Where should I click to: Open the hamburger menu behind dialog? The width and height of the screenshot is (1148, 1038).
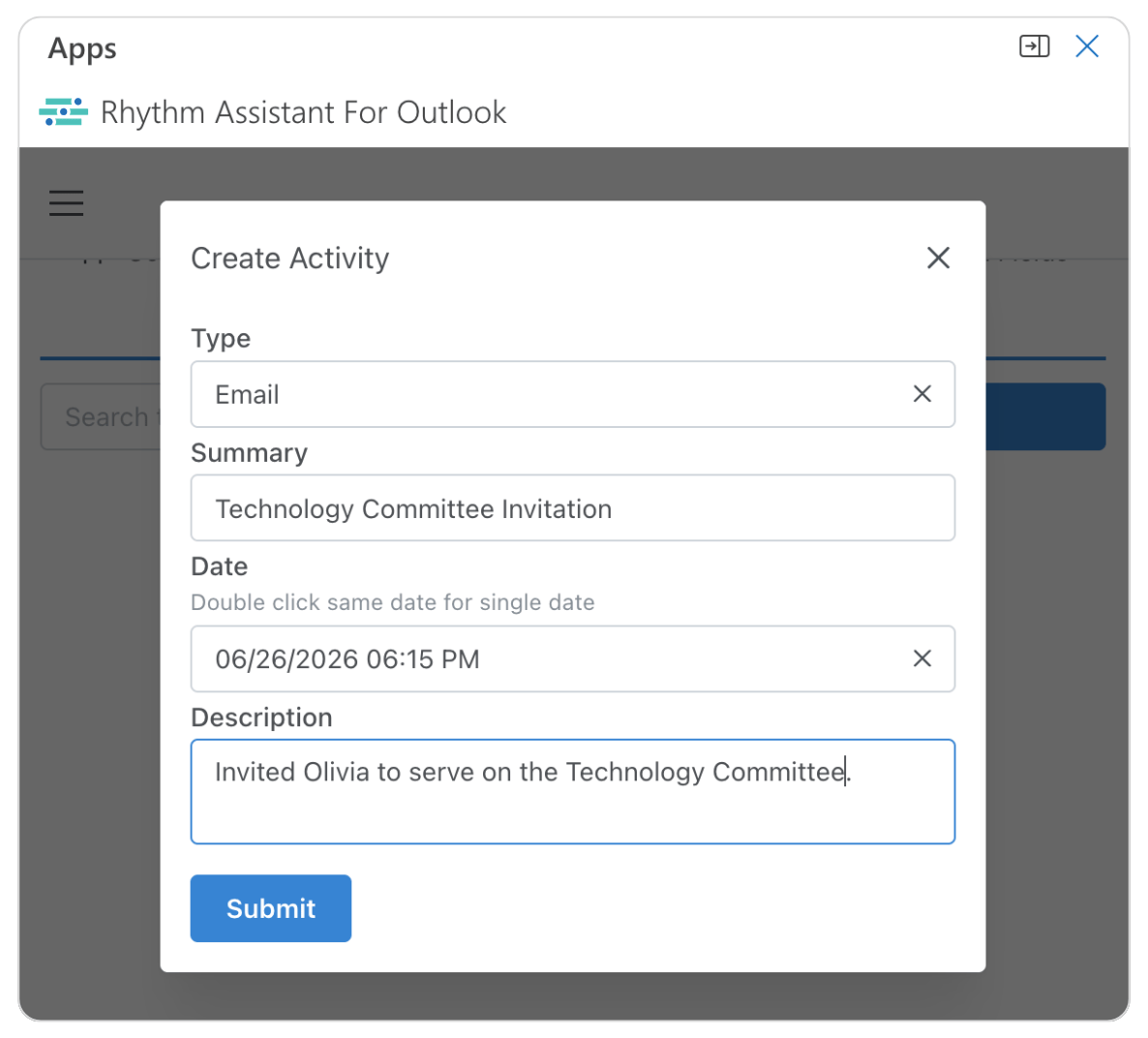67,203
